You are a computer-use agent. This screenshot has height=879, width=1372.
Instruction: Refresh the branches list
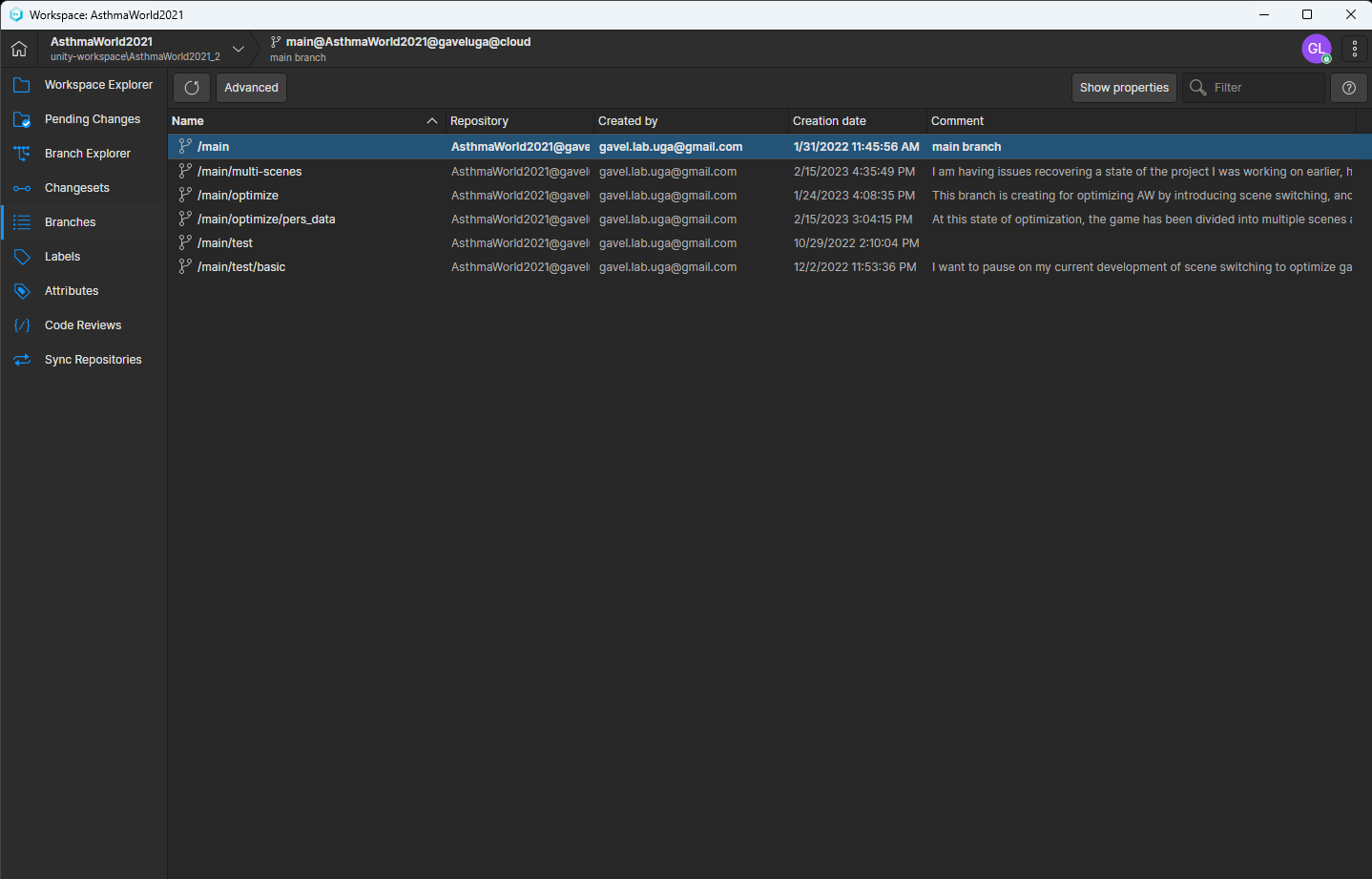coord(191,87)
